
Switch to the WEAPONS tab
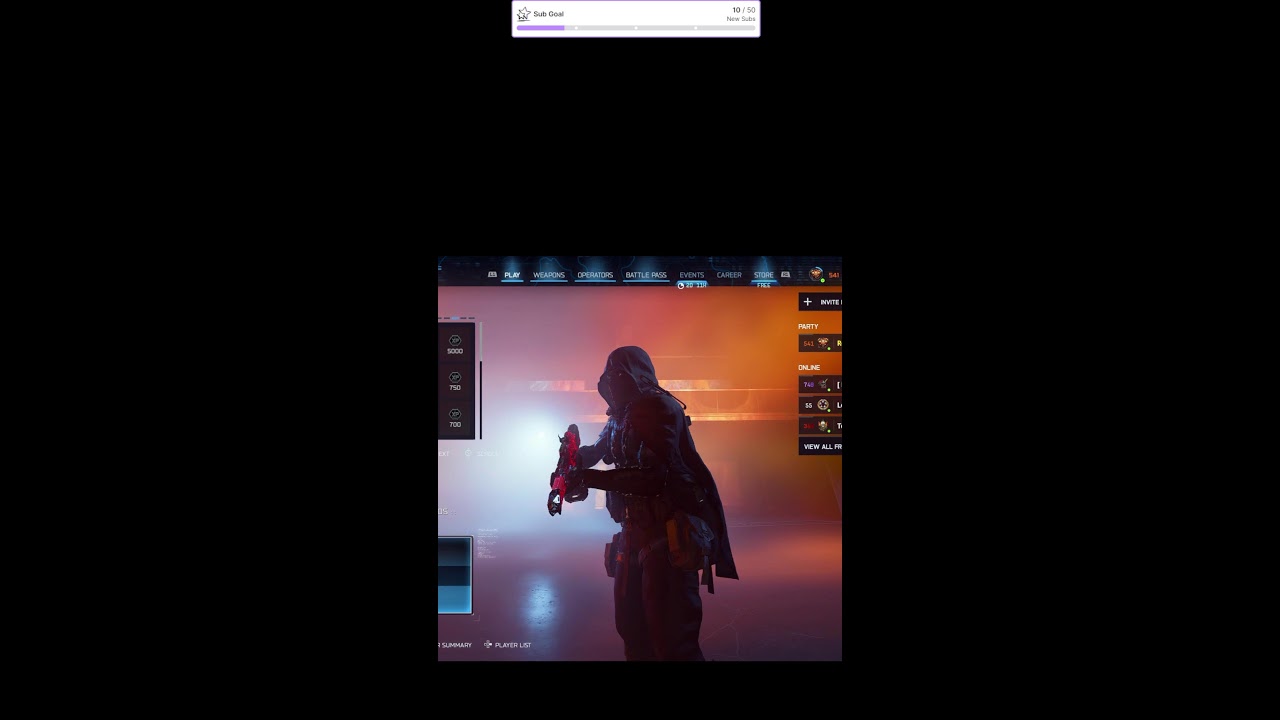(x=548, y=275)
